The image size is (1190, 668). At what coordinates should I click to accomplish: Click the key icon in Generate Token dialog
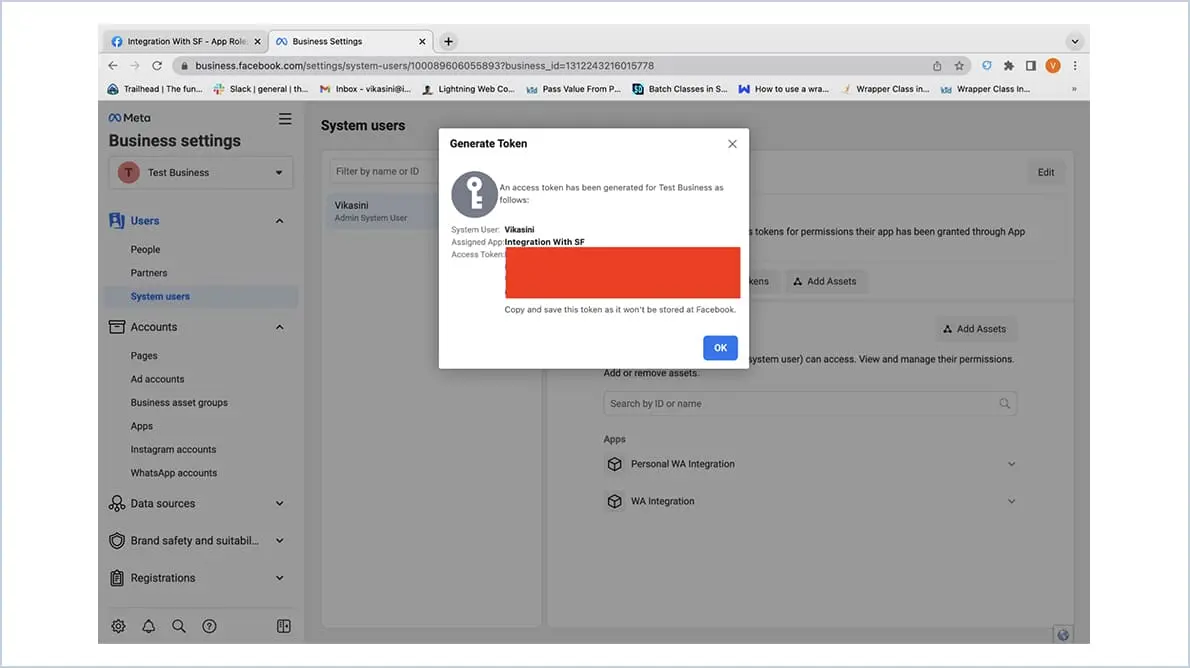(x=474, y=194)
